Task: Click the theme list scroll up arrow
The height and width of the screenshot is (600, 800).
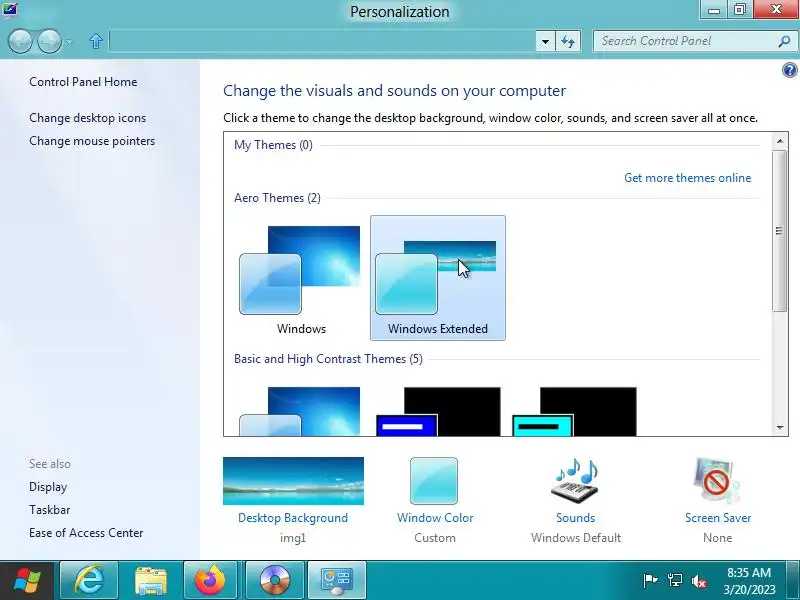Action: (780, 141)
